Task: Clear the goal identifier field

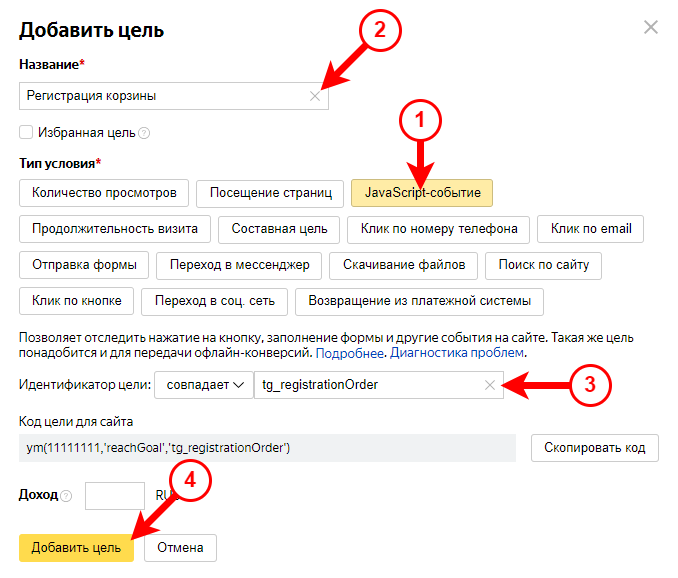Action: point(489,385)
